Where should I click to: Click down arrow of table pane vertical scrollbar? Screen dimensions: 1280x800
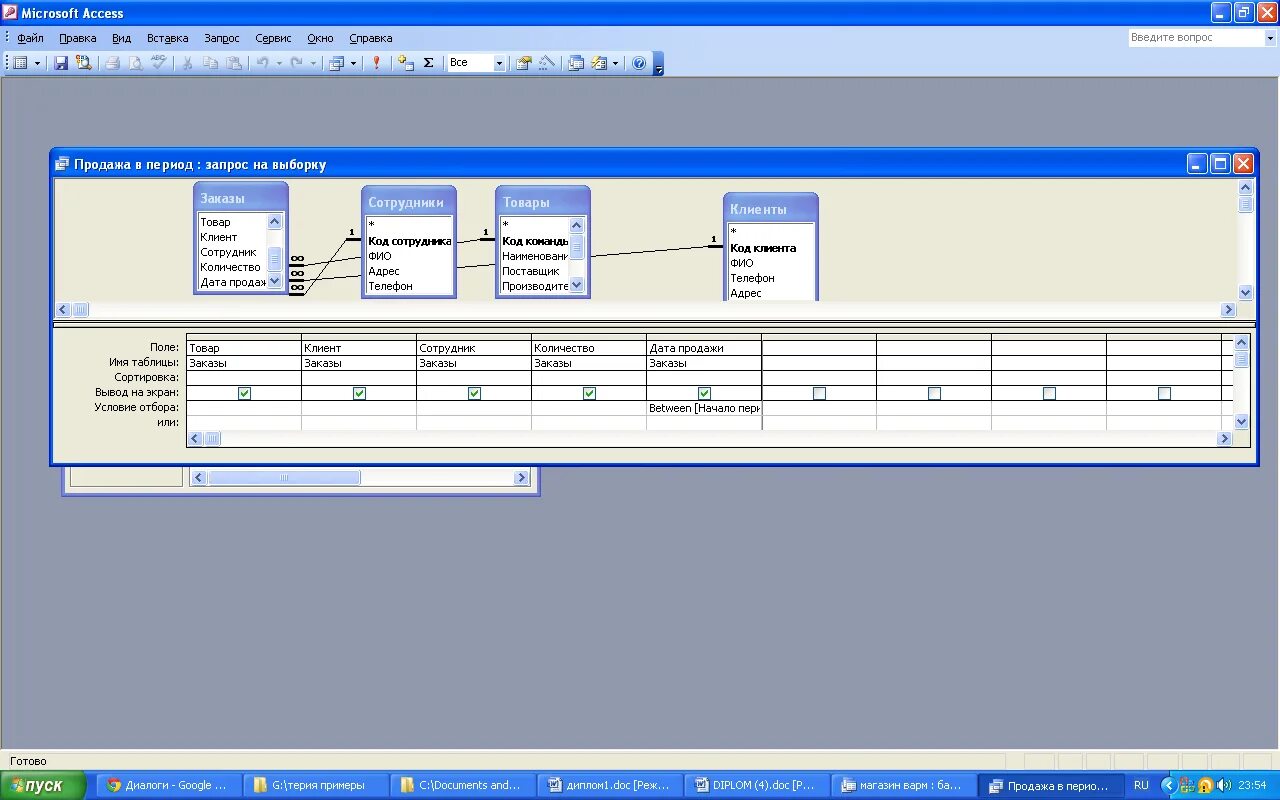(1245, 293)
